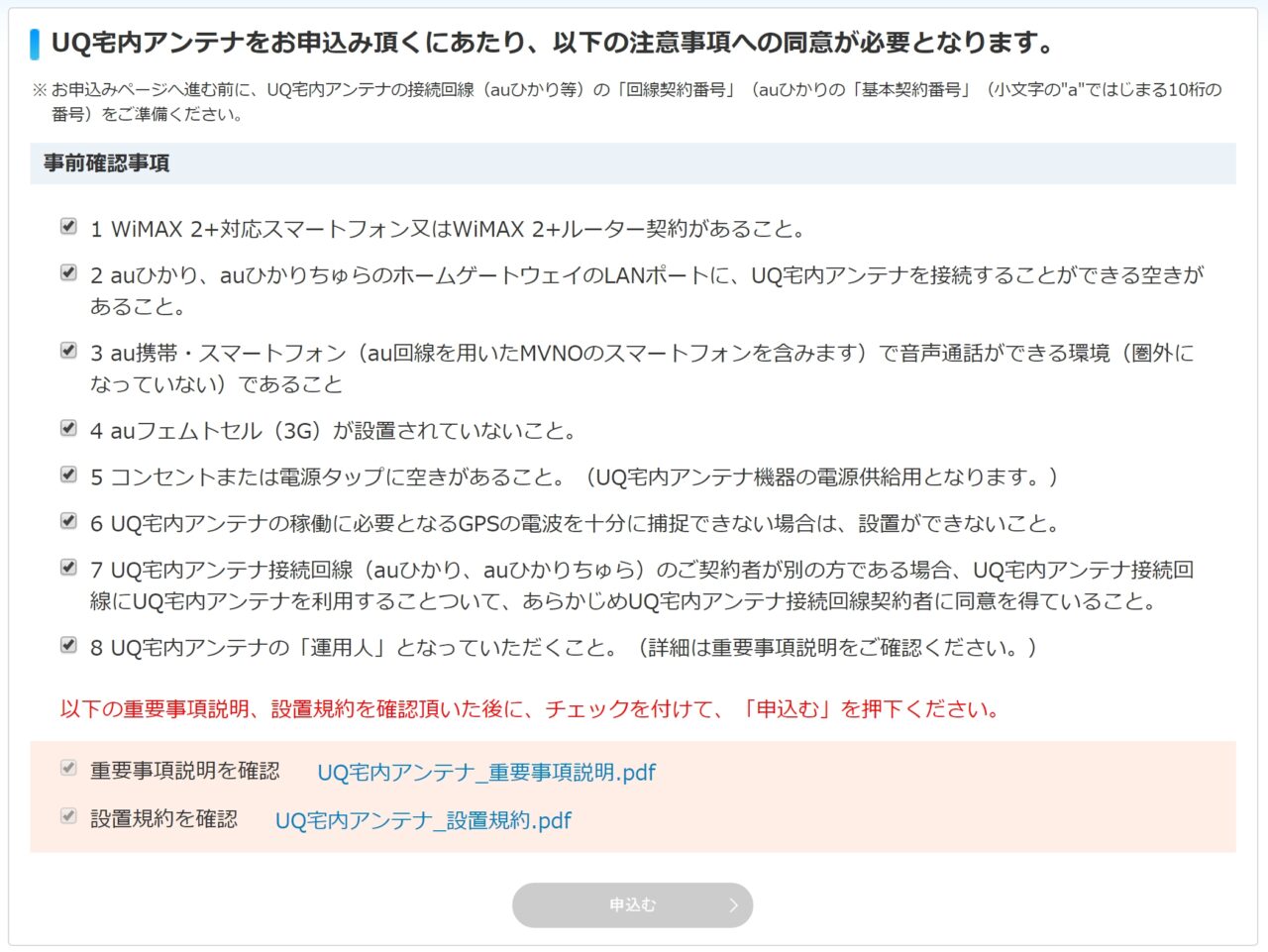This screenshot has height=952, width=1268.
Task: Toggle checkbox 7 about contract holder consent
Action: (x=68, y=568)
